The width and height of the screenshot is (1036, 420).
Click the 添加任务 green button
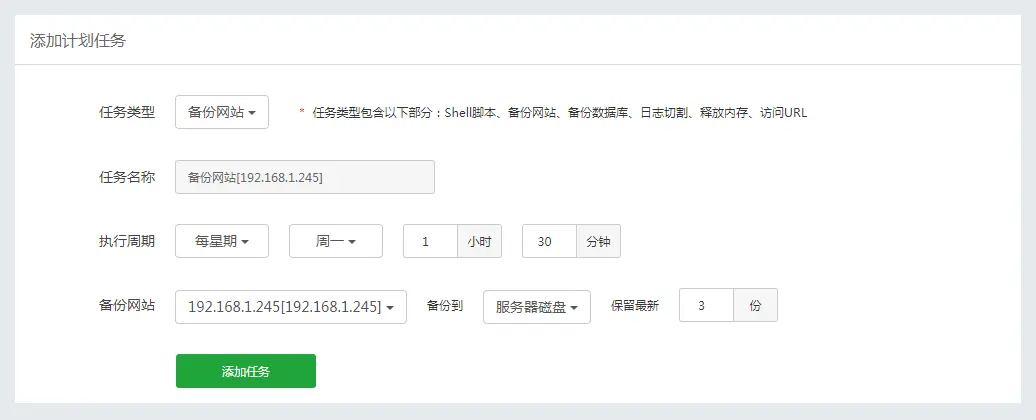(246, 371)
